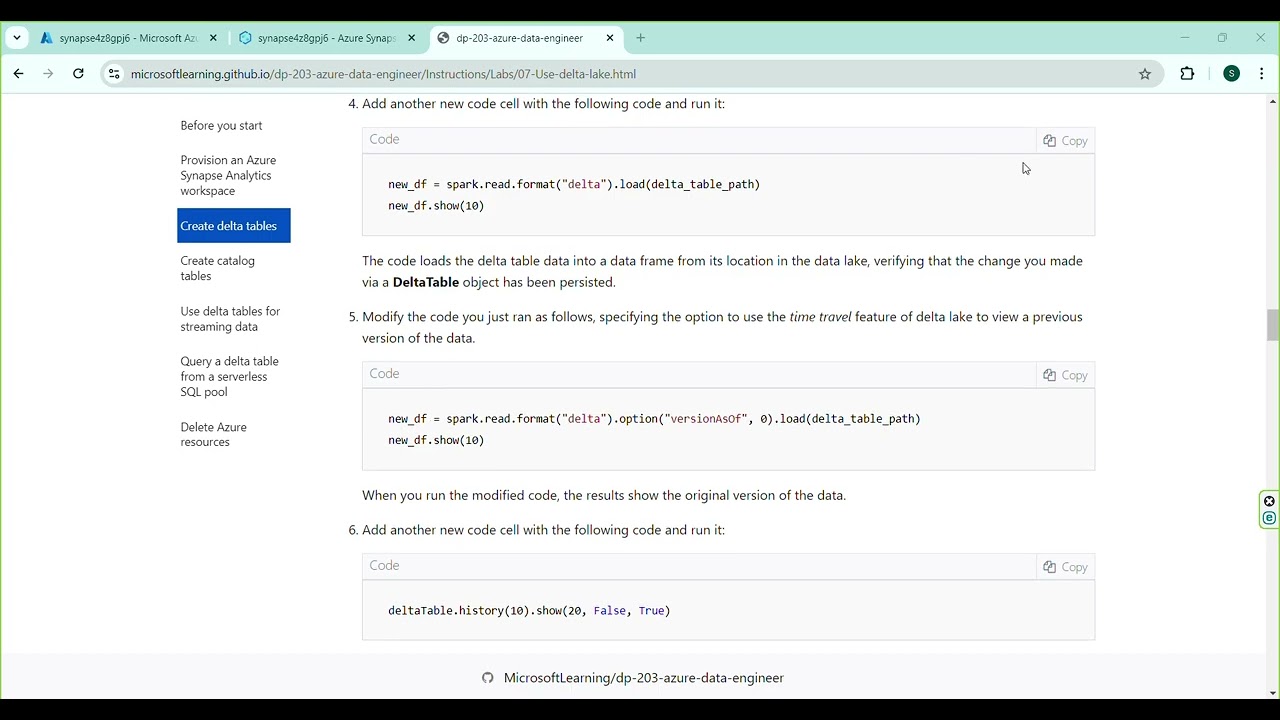
Task: Open a new browser tab
Action: coord(641,38)
